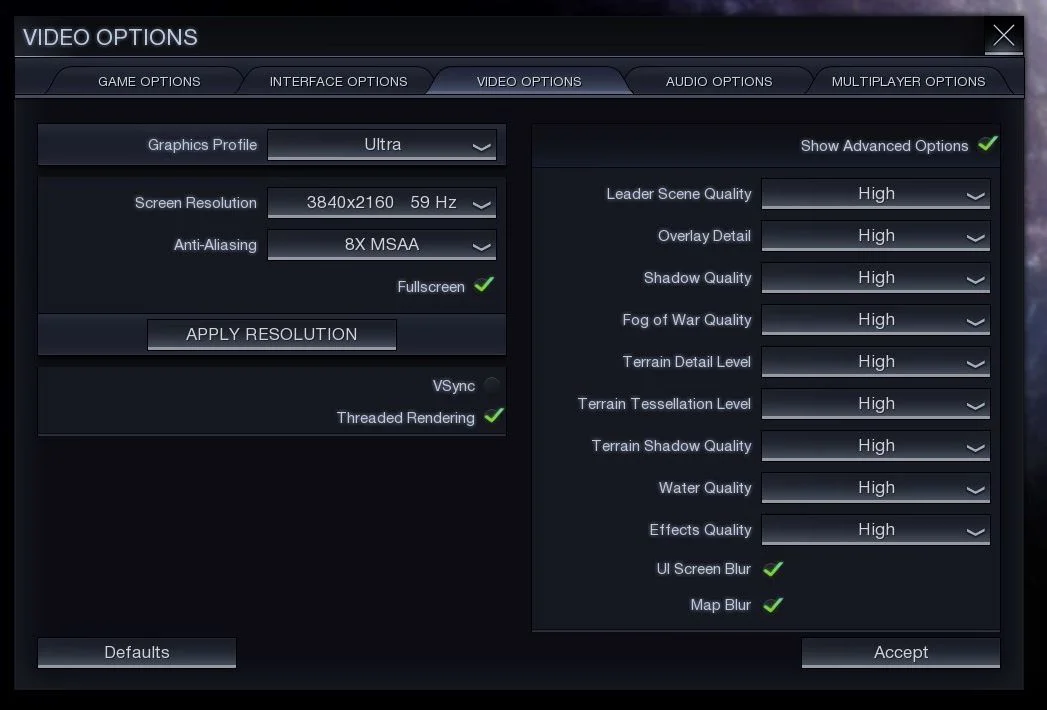The image size is (1047, 710).
Task: Expand the Effects Quality dropdown
Action: 875,530
